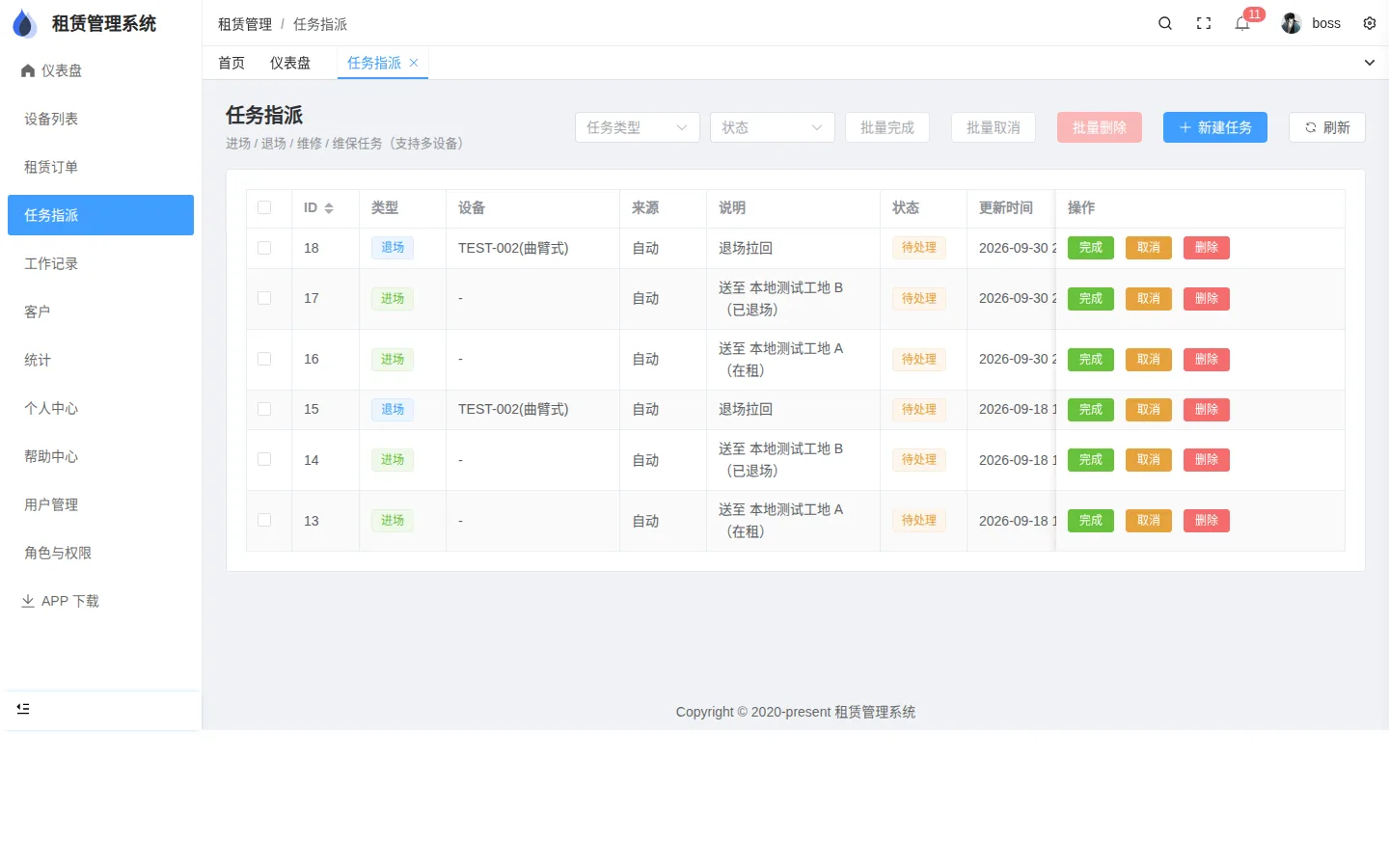Toggle fullscreen mode icon
Screen dimensions: 1389x868
click(x=1204, y=23)
